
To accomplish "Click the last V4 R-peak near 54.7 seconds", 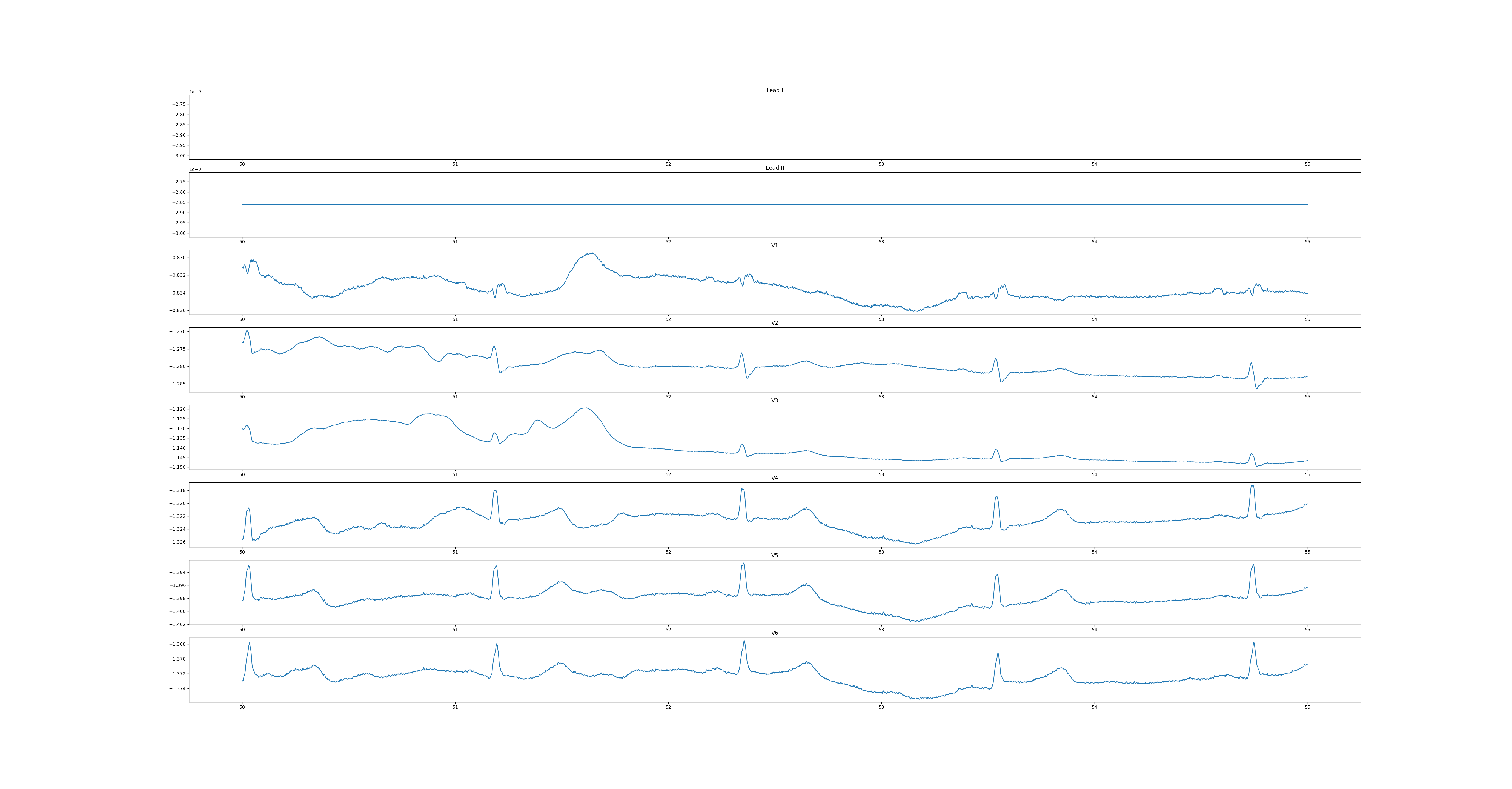I will click(1252, 487).
